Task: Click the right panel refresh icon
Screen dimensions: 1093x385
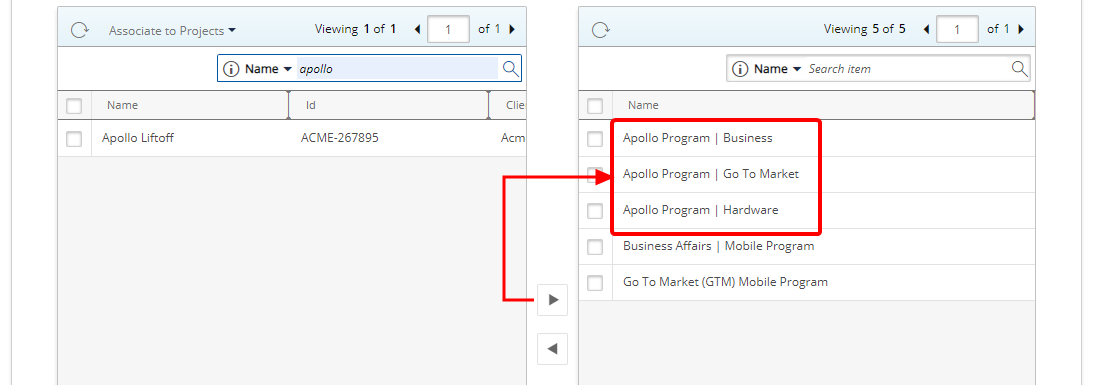Action: click(600, 30)
